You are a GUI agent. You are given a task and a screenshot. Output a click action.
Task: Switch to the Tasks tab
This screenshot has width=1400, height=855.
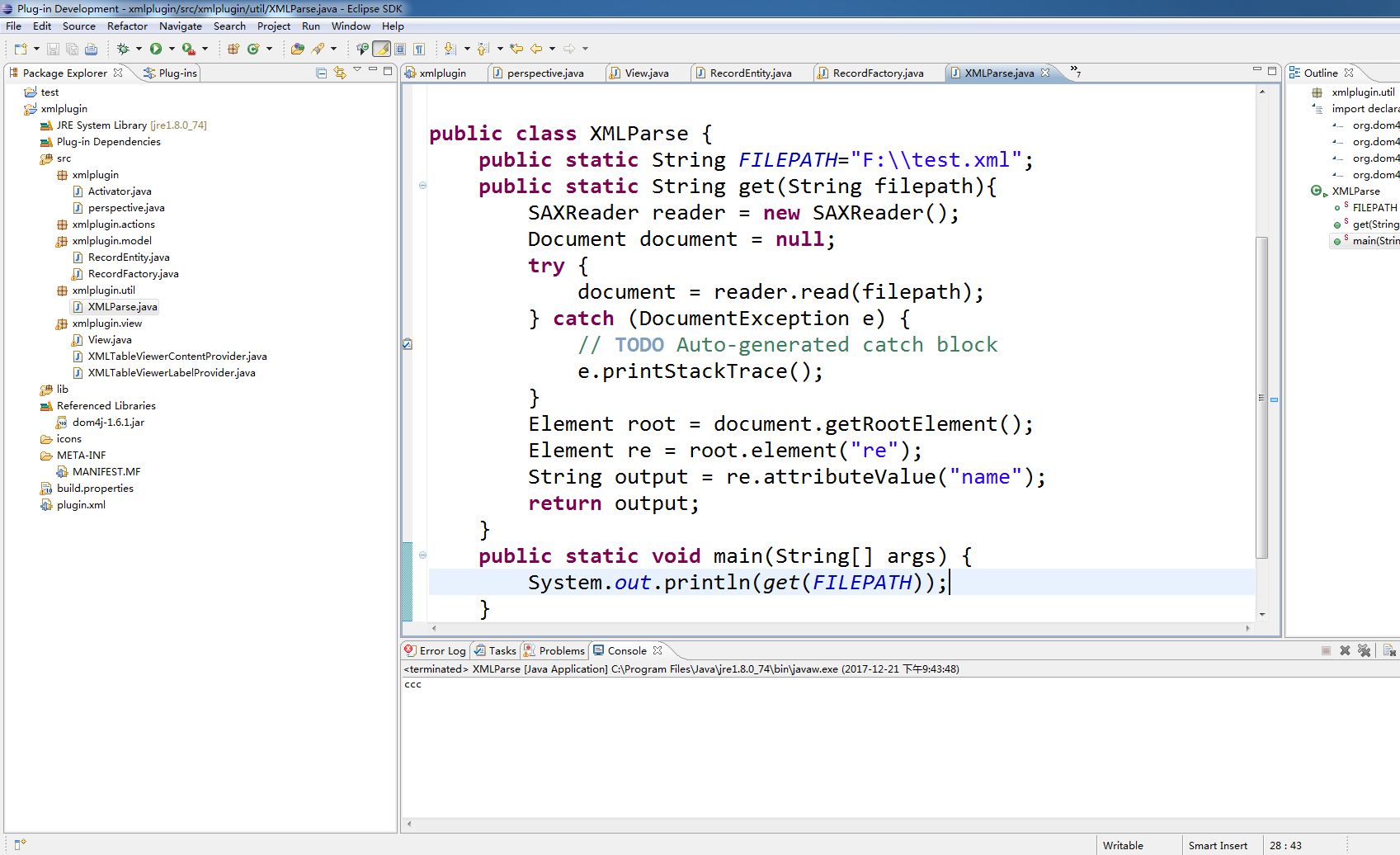[x=495, y=650]
